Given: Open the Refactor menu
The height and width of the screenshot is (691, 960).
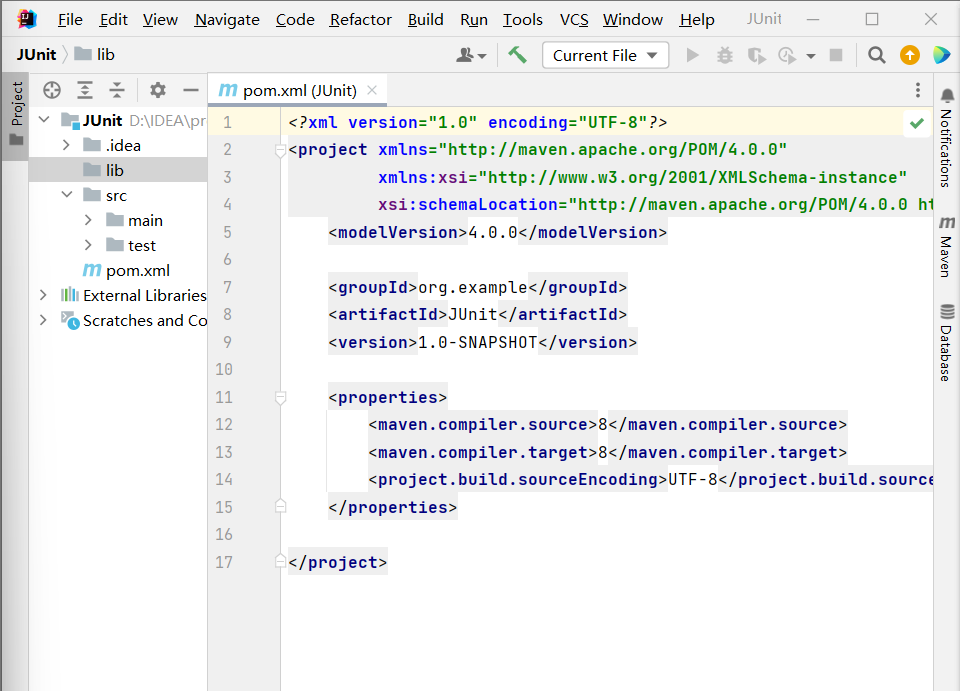Looking at the screenshot, I should coord(361,20).
